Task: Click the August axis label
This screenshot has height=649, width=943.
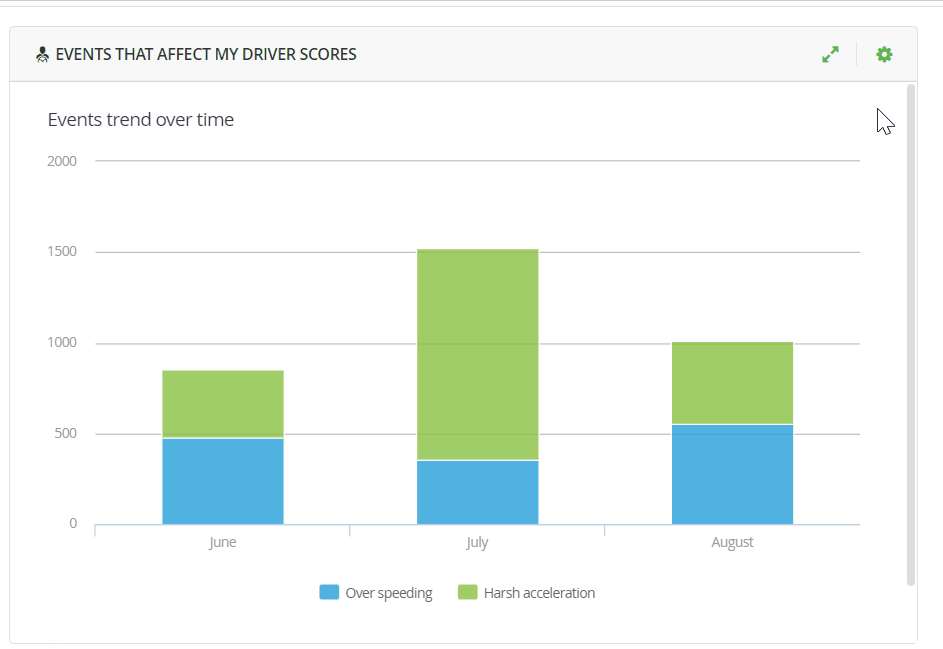Action: [732, 542]
